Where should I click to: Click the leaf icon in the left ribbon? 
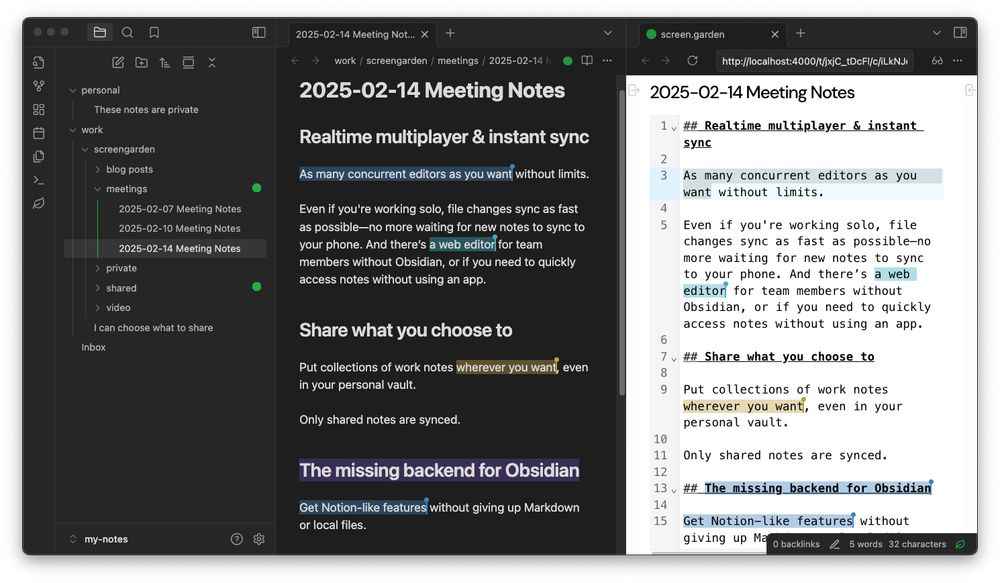39,203
